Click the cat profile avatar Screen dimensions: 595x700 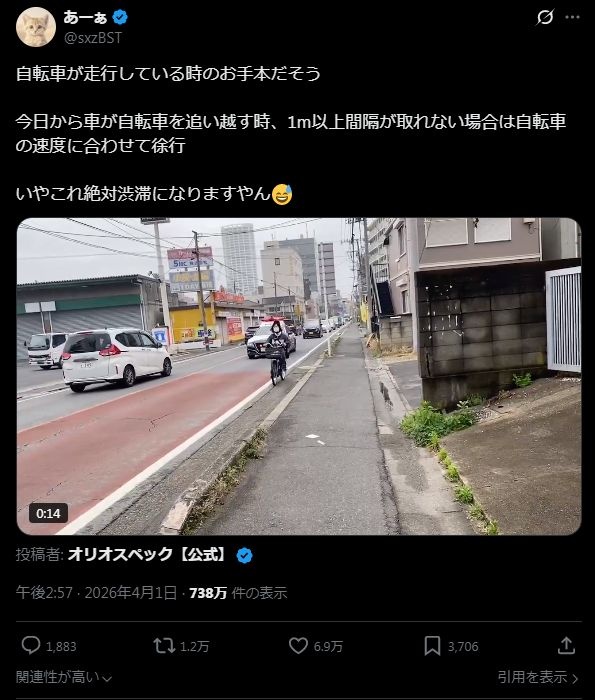(36, 27)
